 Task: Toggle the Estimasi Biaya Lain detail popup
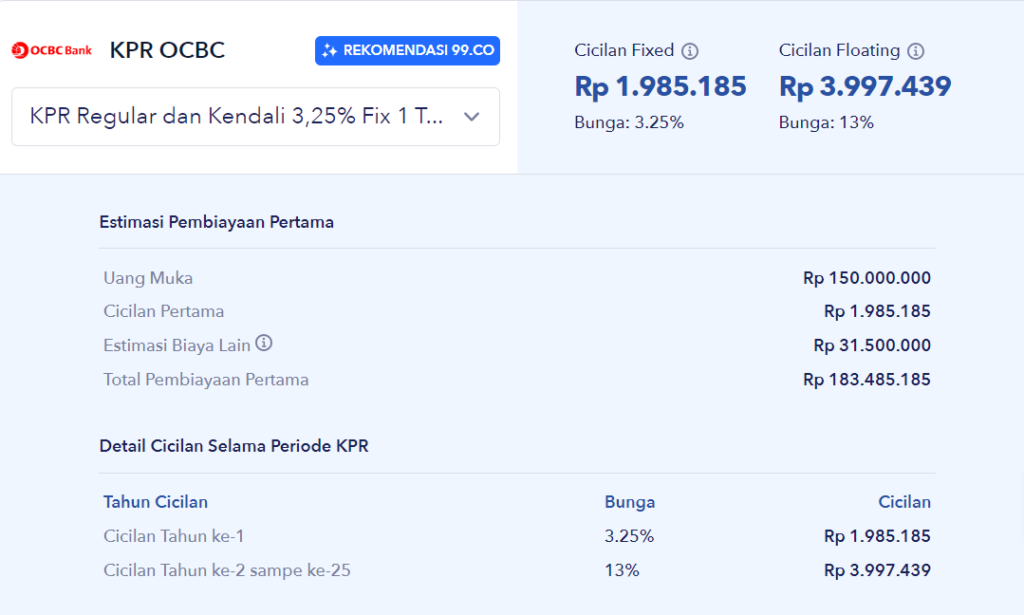pyautogui.click(x=263, y=343)
